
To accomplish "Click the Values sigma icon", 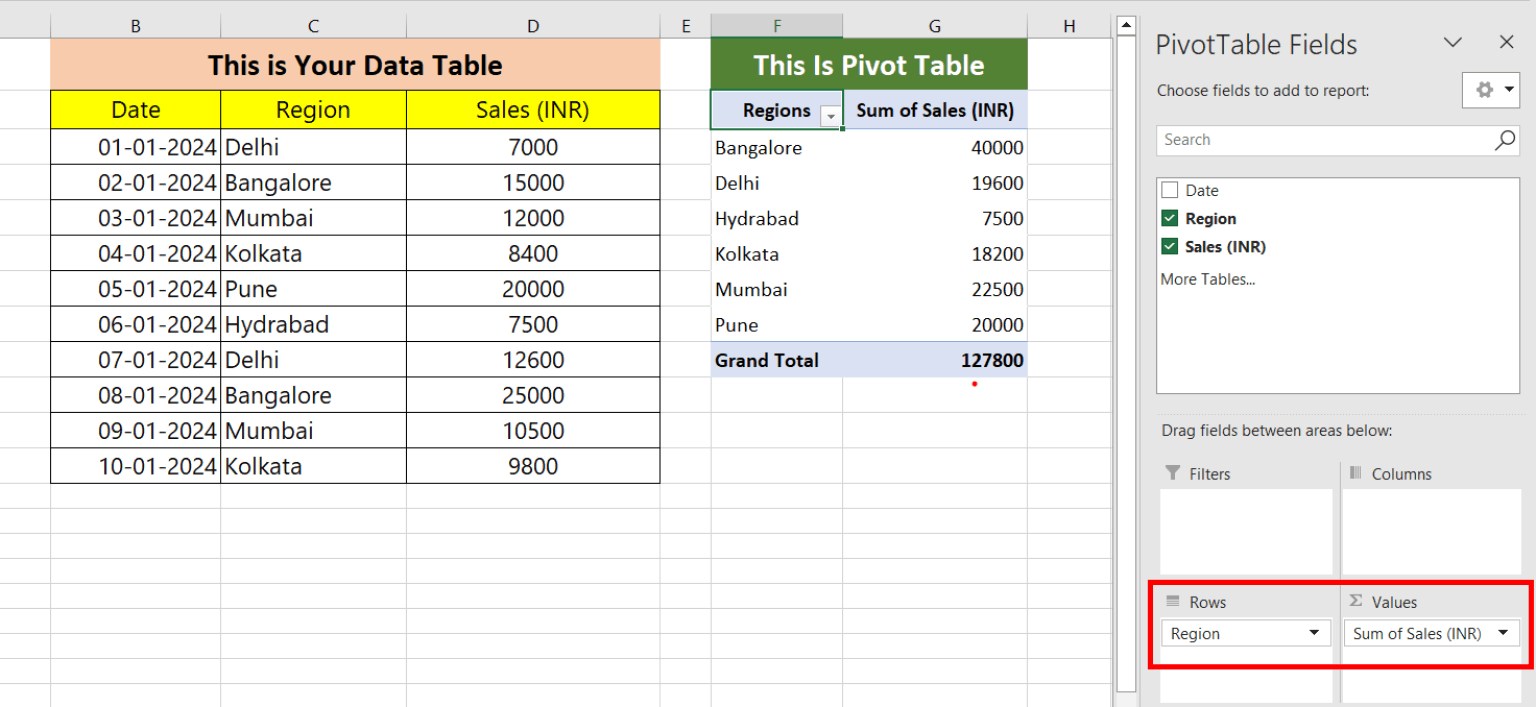I will tap(1356, 601).
